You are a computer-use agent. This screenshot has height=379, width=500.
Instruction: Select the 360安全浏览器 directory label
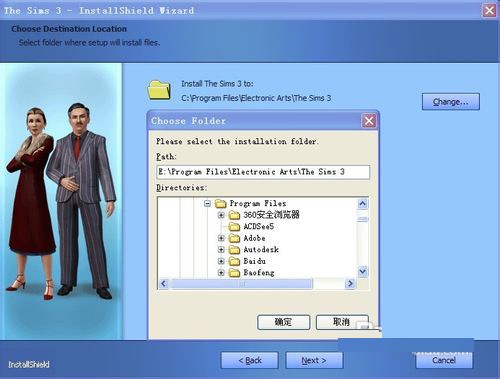click(x=271, y=215)
